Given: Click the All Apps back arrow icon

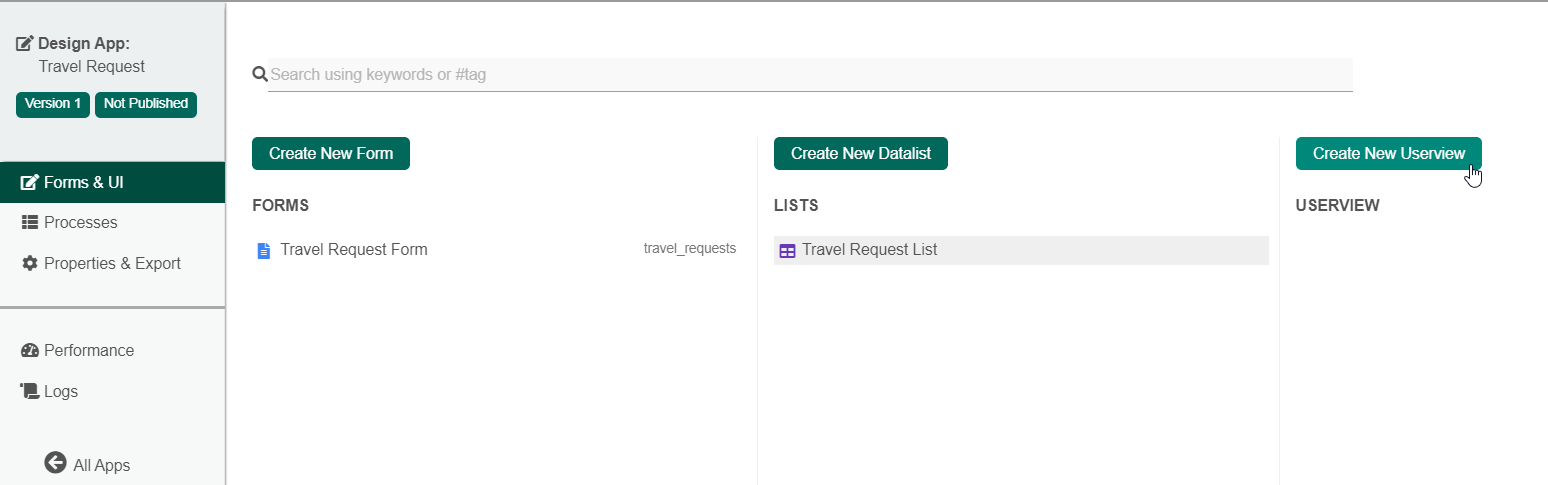Looking at the screenshot, I should 56,463.
